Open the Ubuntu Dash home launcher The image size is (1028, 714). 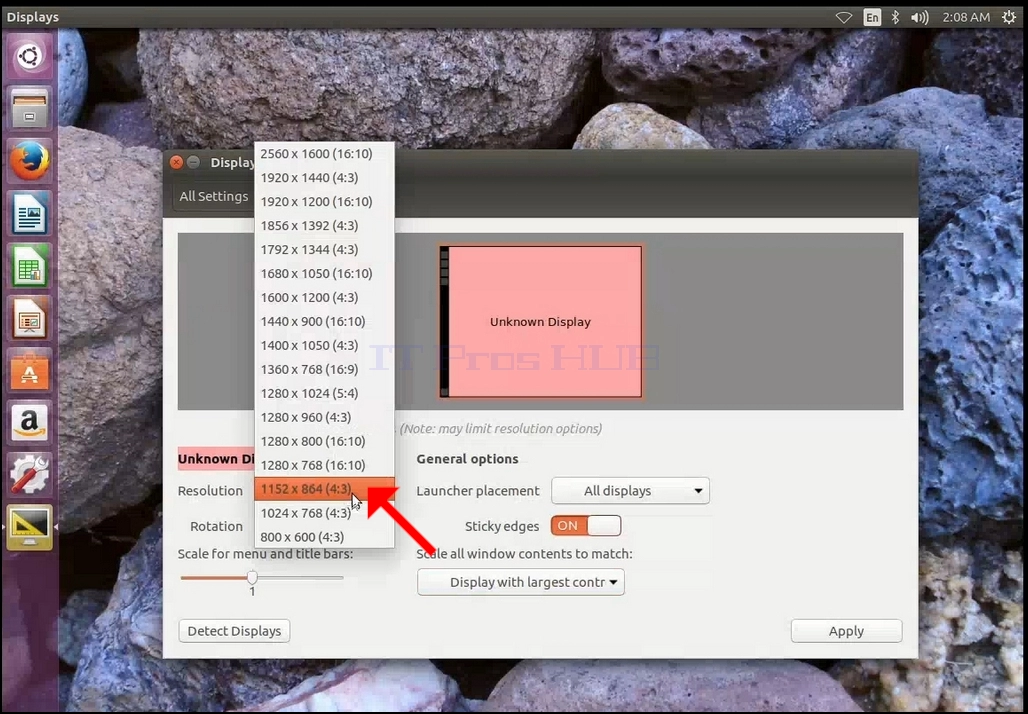(29, 56)
